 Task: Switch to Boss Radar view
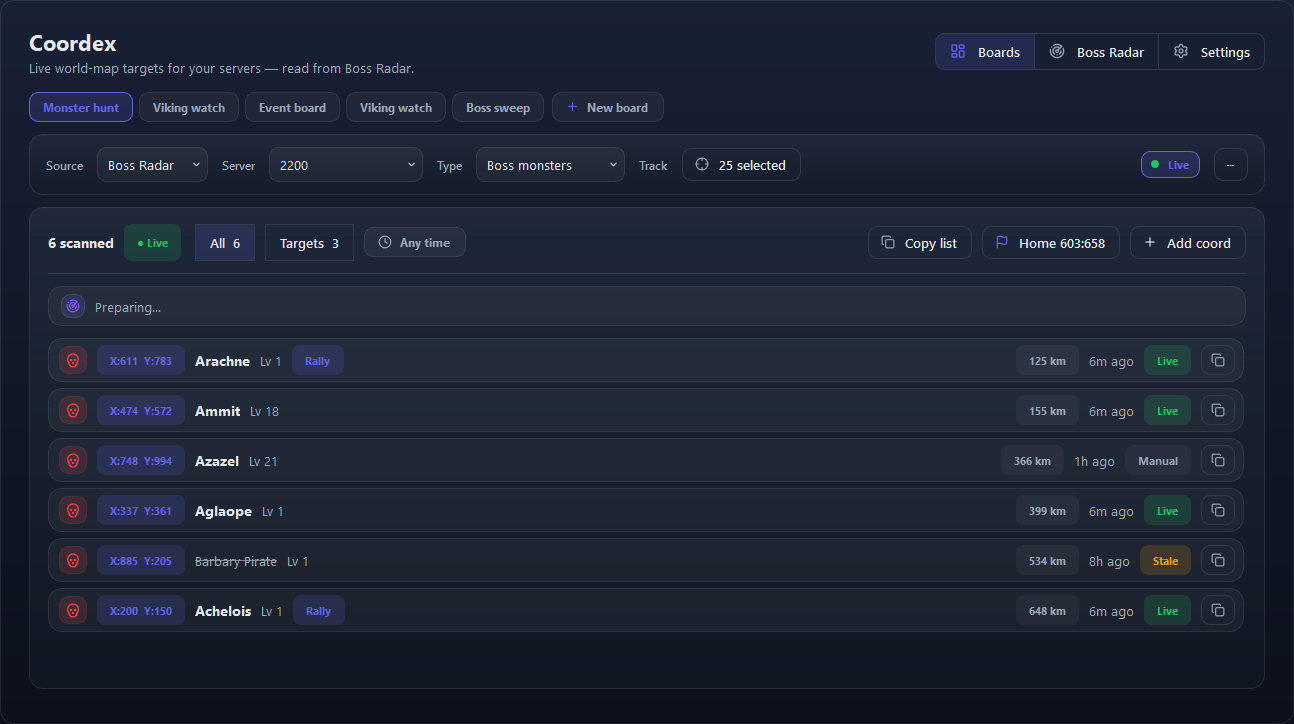pos(1096,52)
